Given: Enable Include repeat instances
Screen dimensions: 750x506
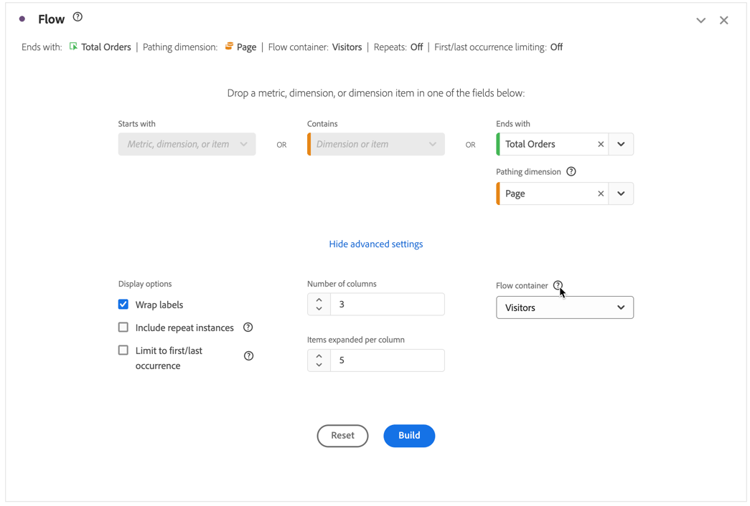Looking at the screenshot, I should [123, 328].
